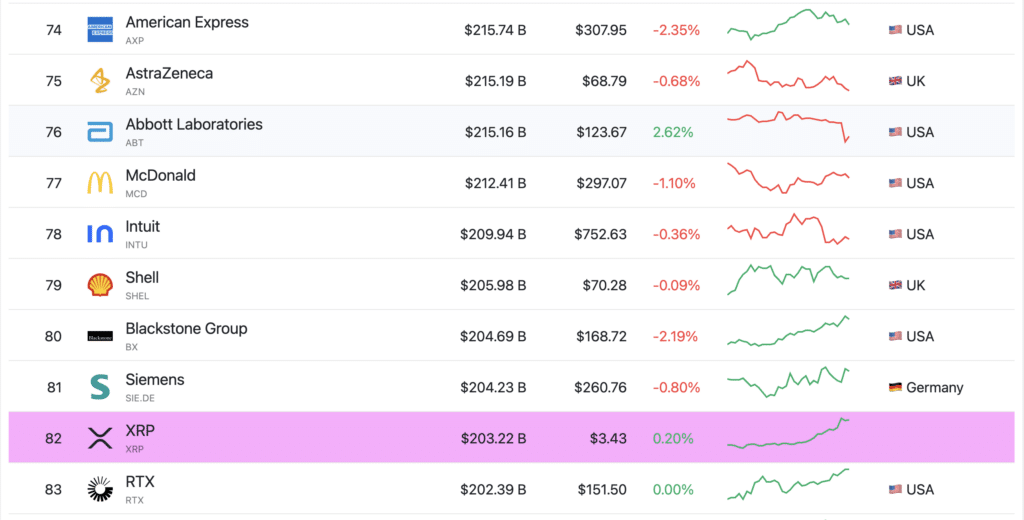This screenshot has width=1024, height=520.
Task: Click the USA flag in Abbott Laboratories row
Action: 895,132
